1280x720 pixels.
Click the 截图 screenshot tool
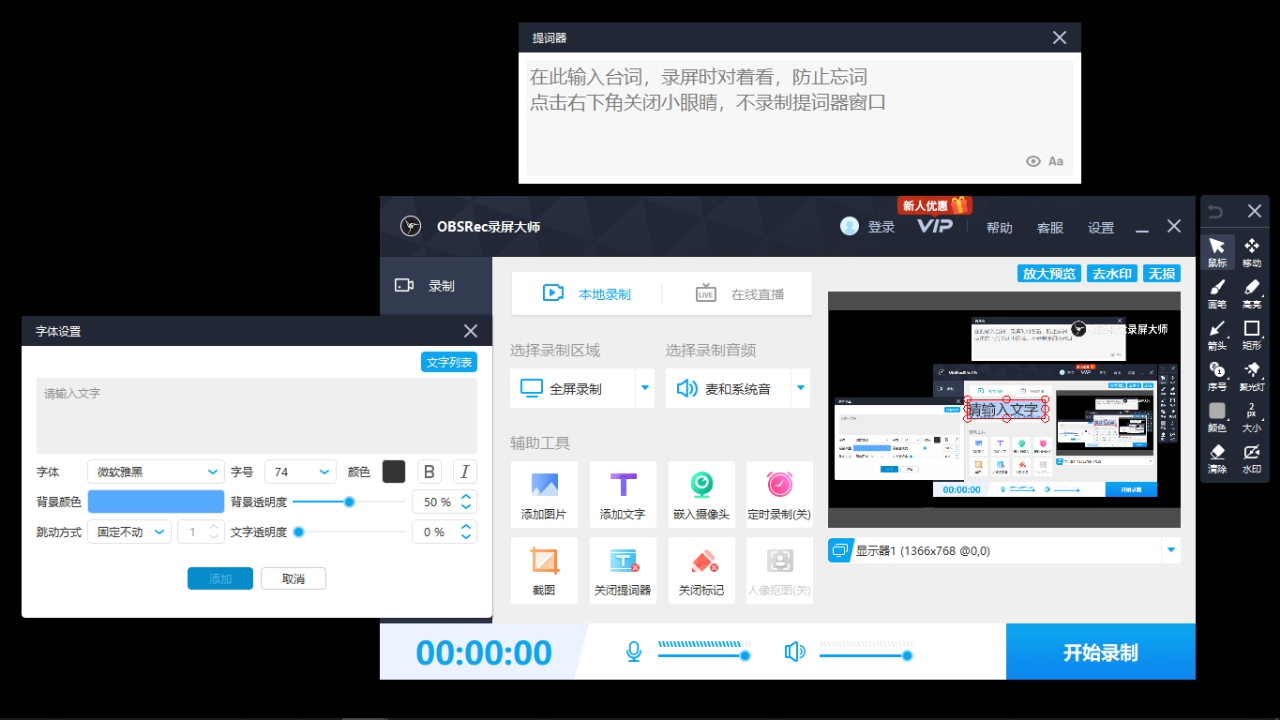tap(544, 570)
